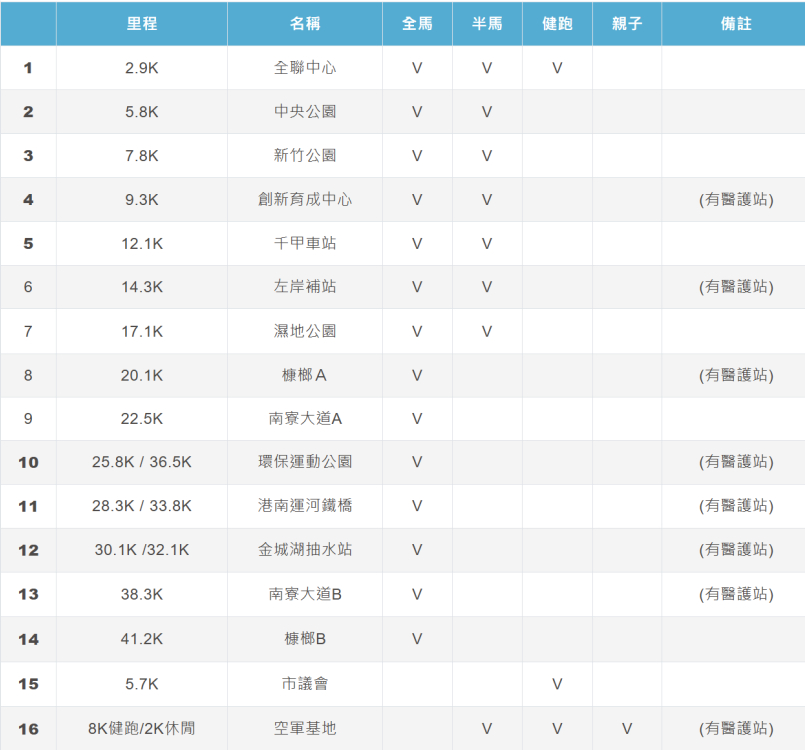Image resolution: width=805 pixels, height=750 pixels.
Task: Select the 創新育成中心 name cell
Action: (305, 200)
